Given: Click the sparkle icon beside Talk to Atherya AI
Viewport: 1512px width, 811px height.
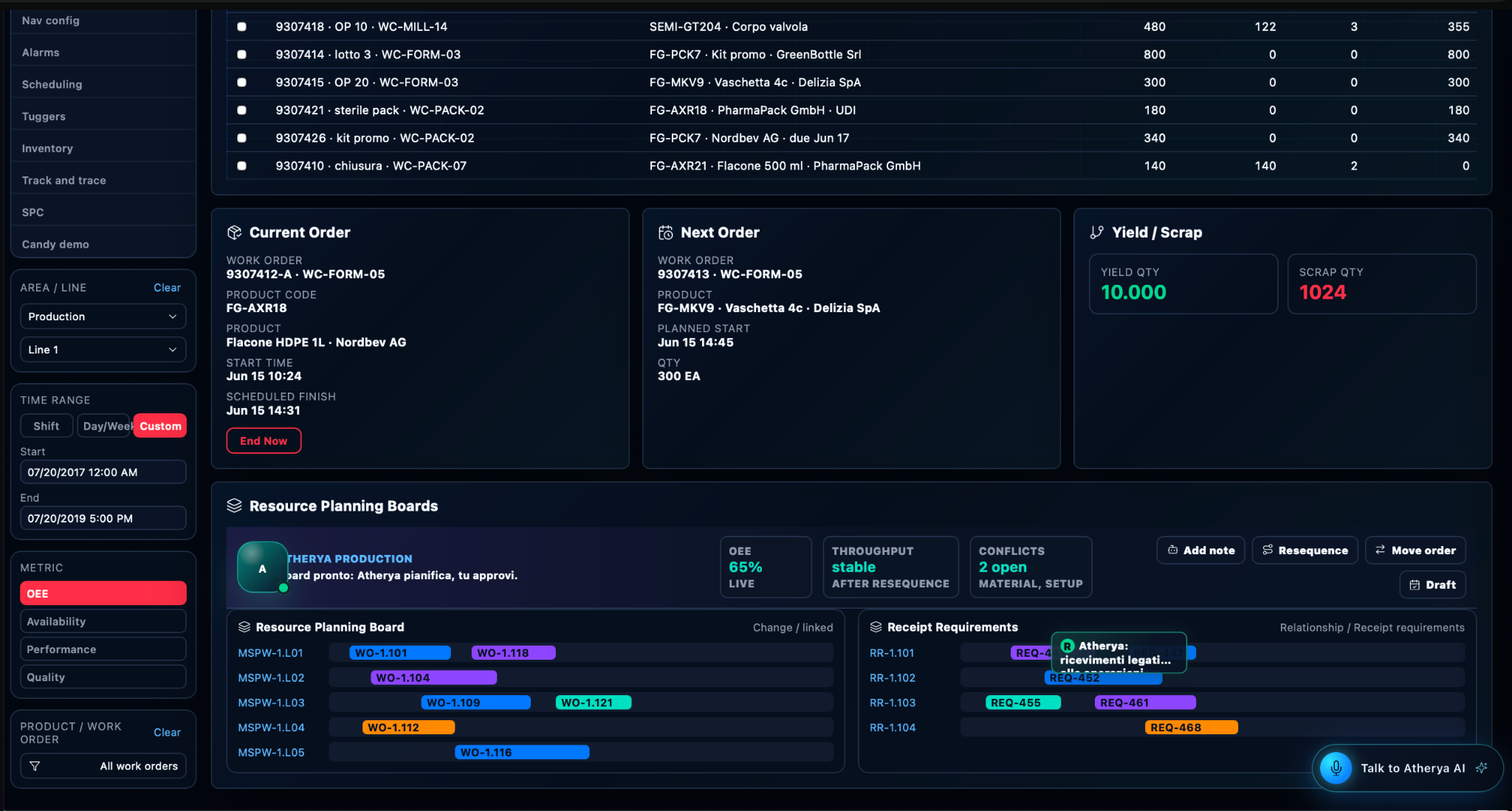Looking at the screenshot, I should tap(1481, 768).
